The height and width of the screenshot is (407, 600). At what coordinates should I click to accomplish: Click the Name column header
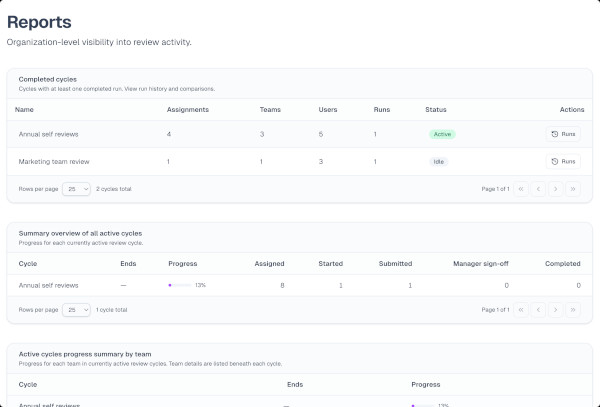click(x=24, y=109)
